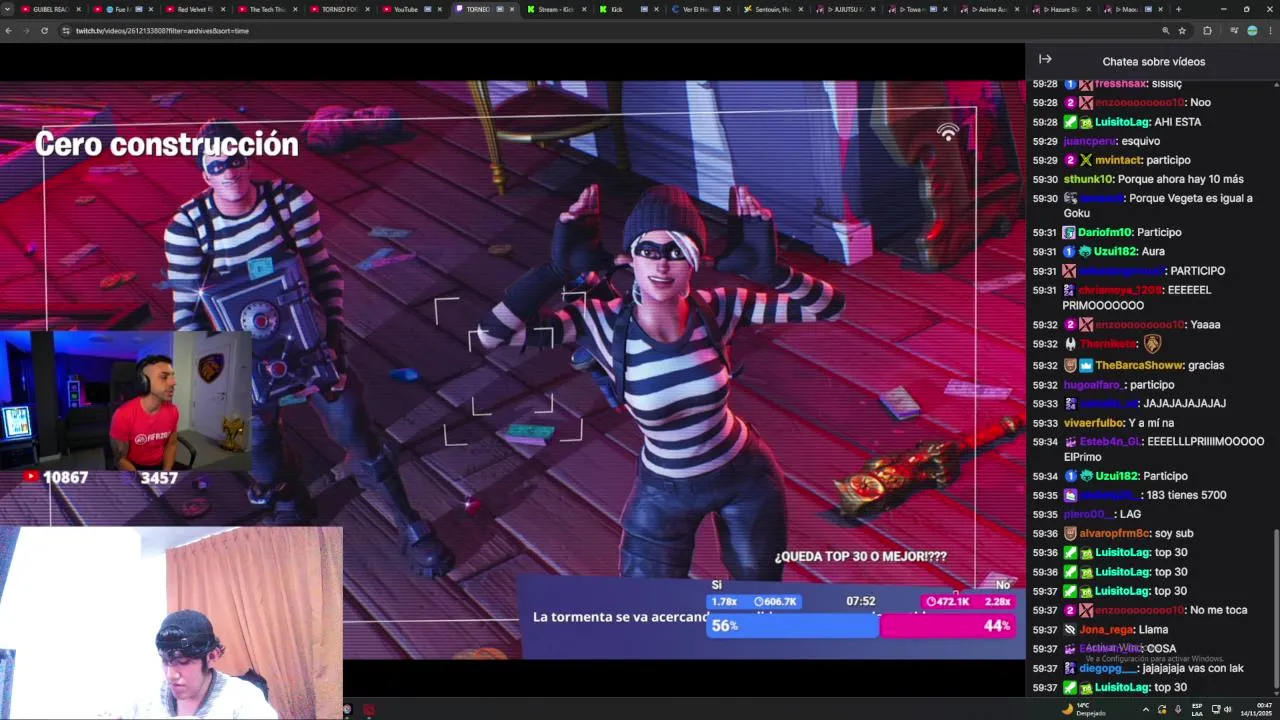Click the '183 tienes 5700' chat message

pyautogui.click(x=1186, y=495)
